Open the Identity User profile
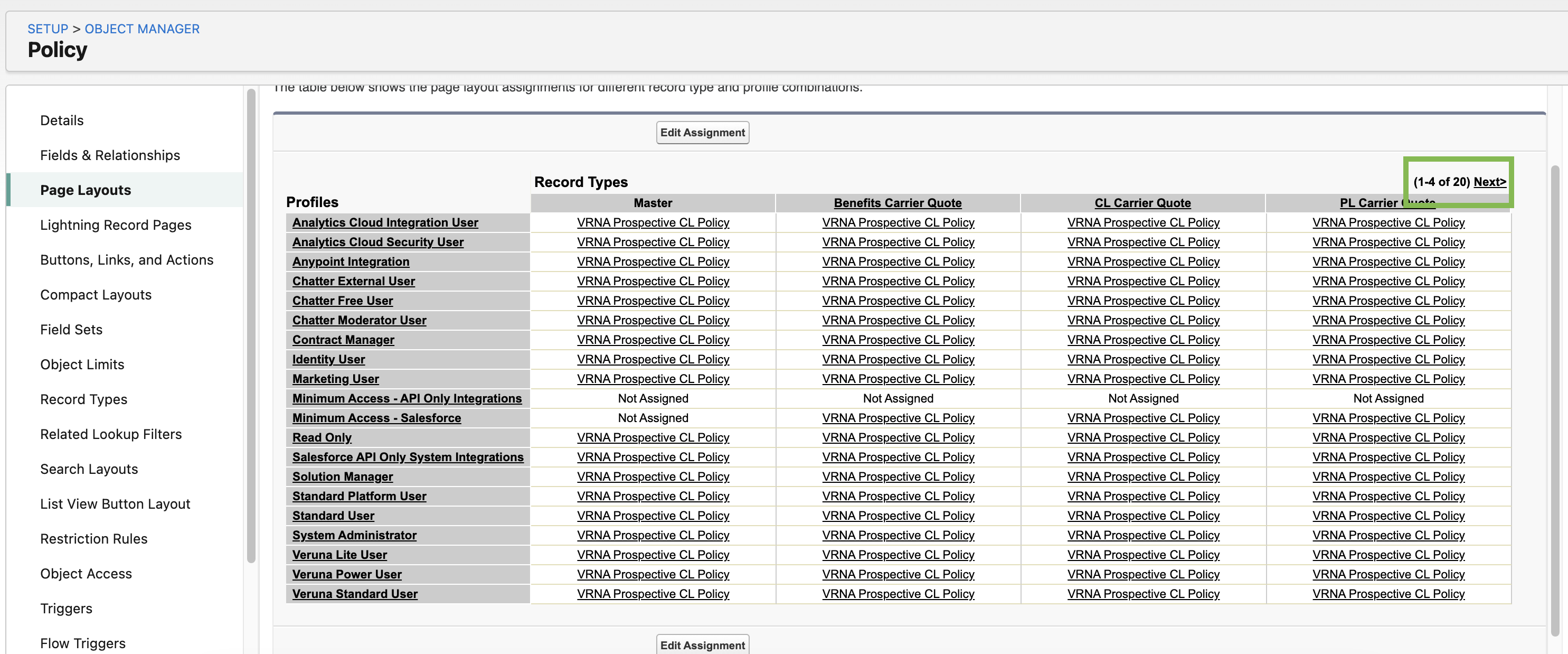 point(328,359)
